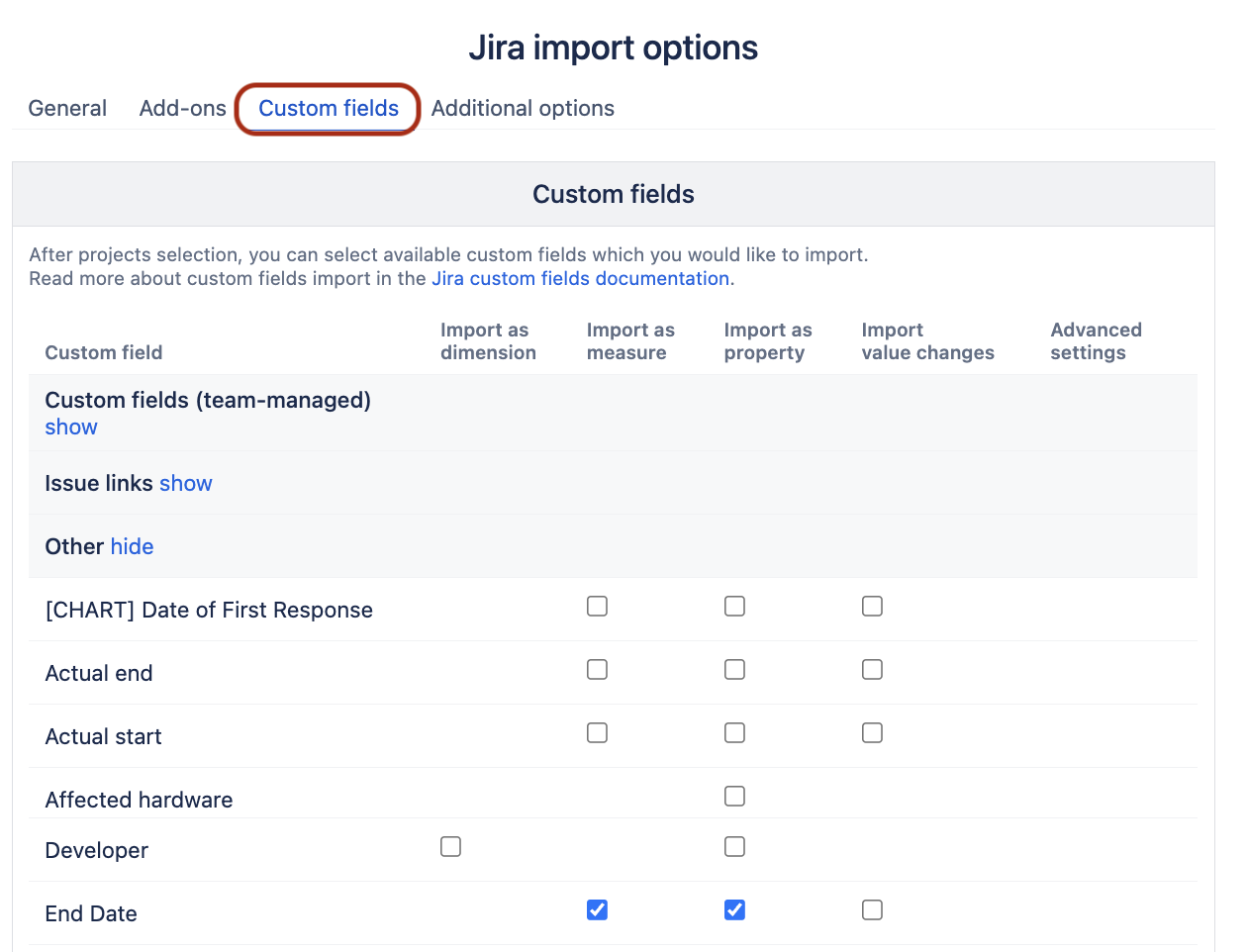Switch to the General tab

[67, 108]
